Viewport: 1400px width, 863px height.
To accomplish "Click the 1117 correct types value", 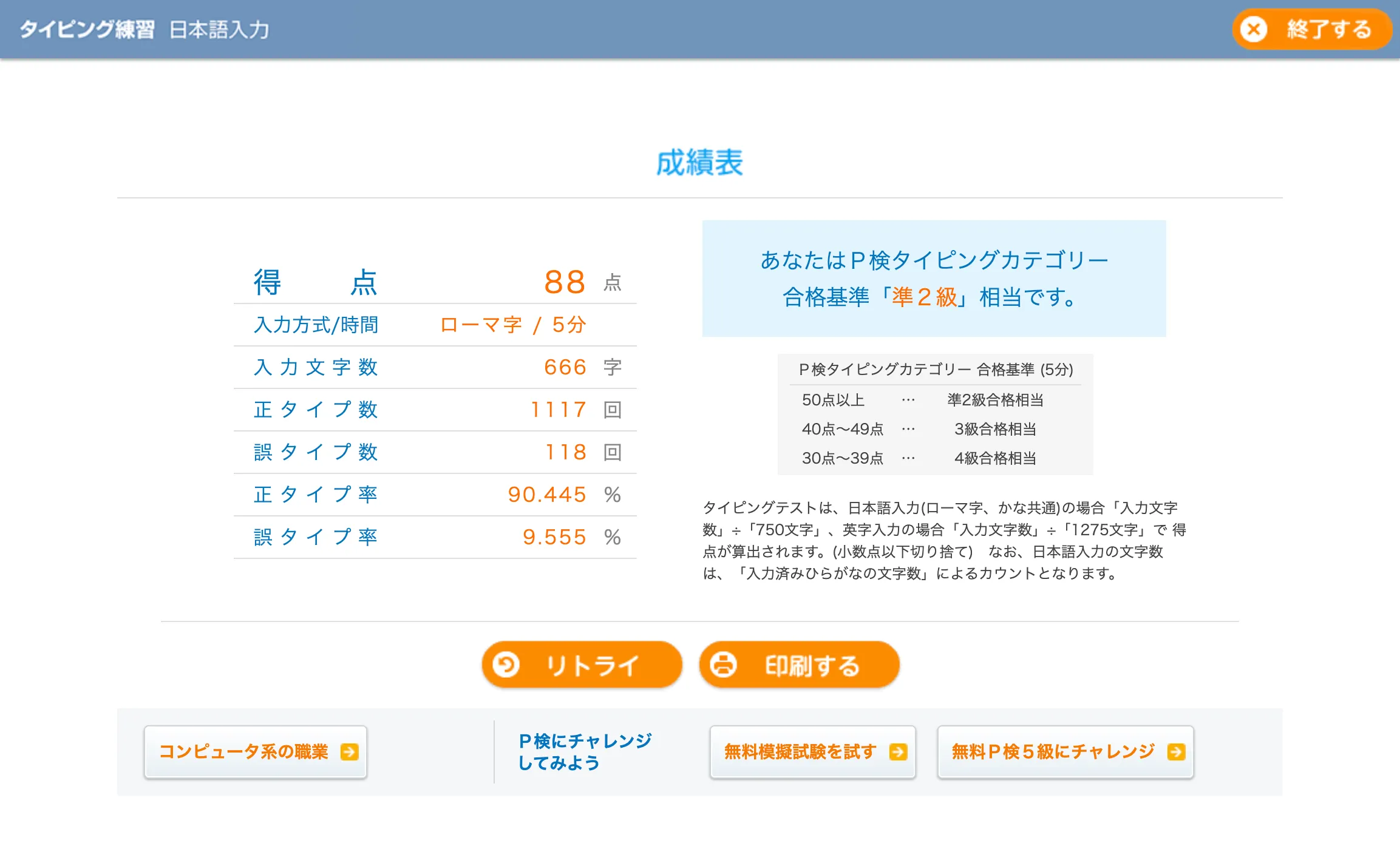I will point(559,410).
